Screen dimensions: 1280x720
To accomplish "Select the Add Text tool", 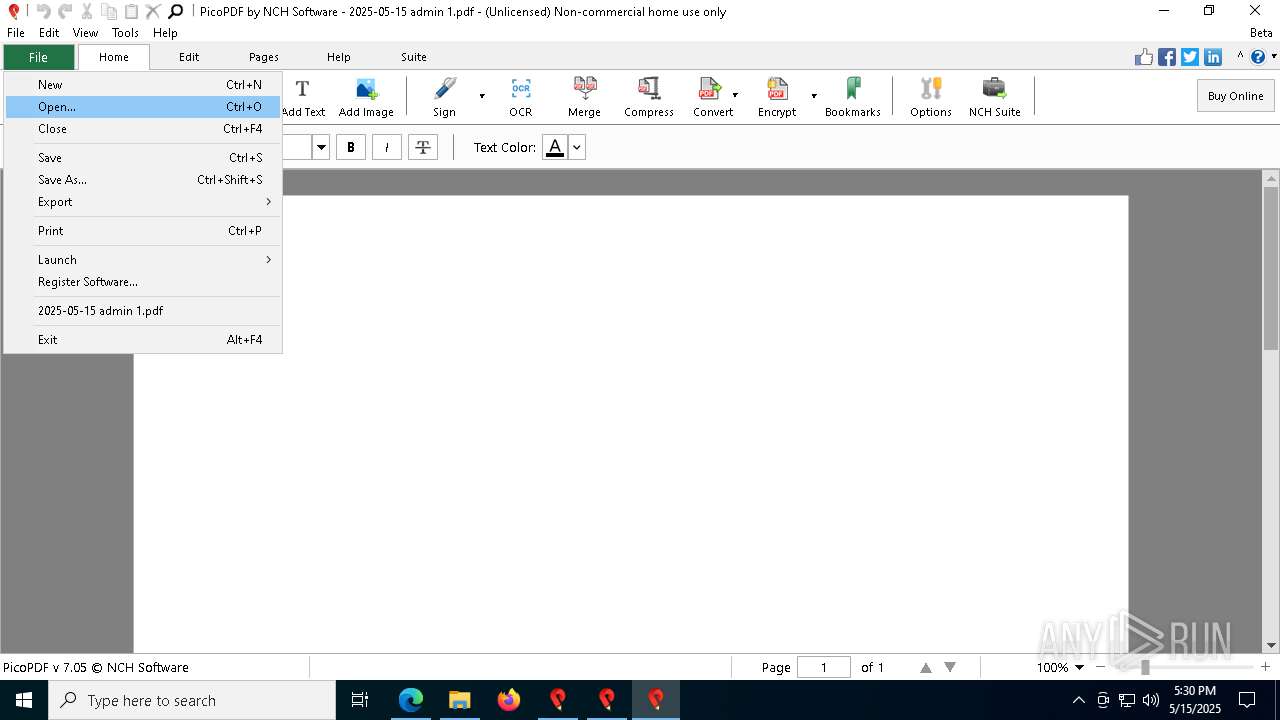I will 303,97.
